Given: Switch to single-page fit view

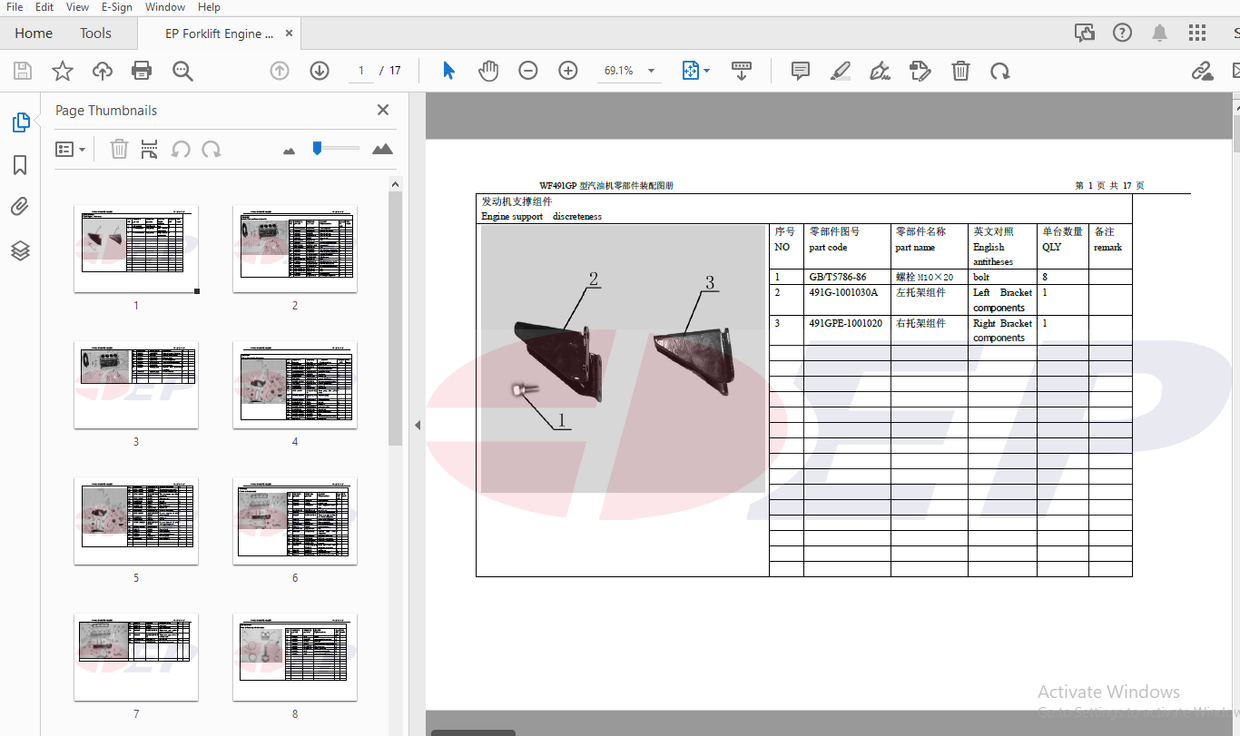Looking at the screenshot, I should [x=689, y=70].
